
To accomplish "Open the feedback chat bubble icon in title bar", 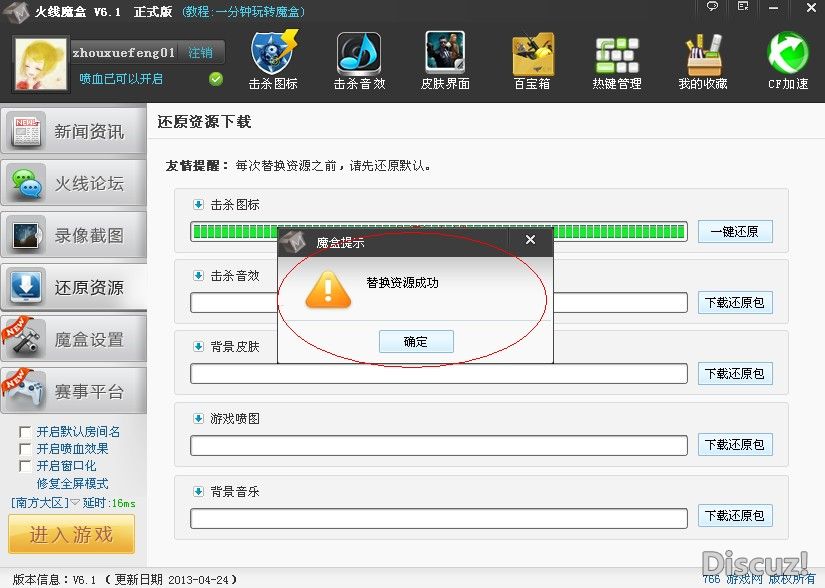I will tap(712, 6).
